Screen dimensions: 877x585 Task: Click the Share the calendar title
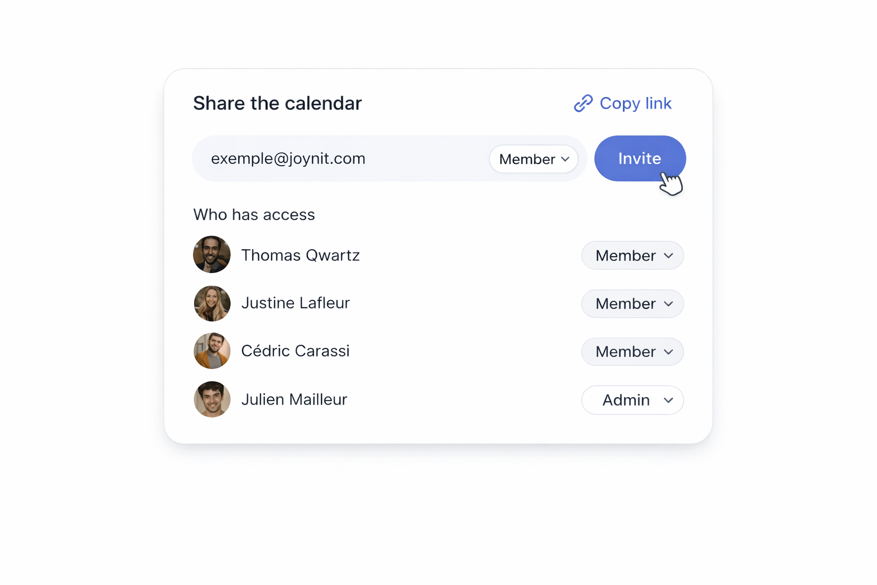pyautogui.click(x=277, y=103)
